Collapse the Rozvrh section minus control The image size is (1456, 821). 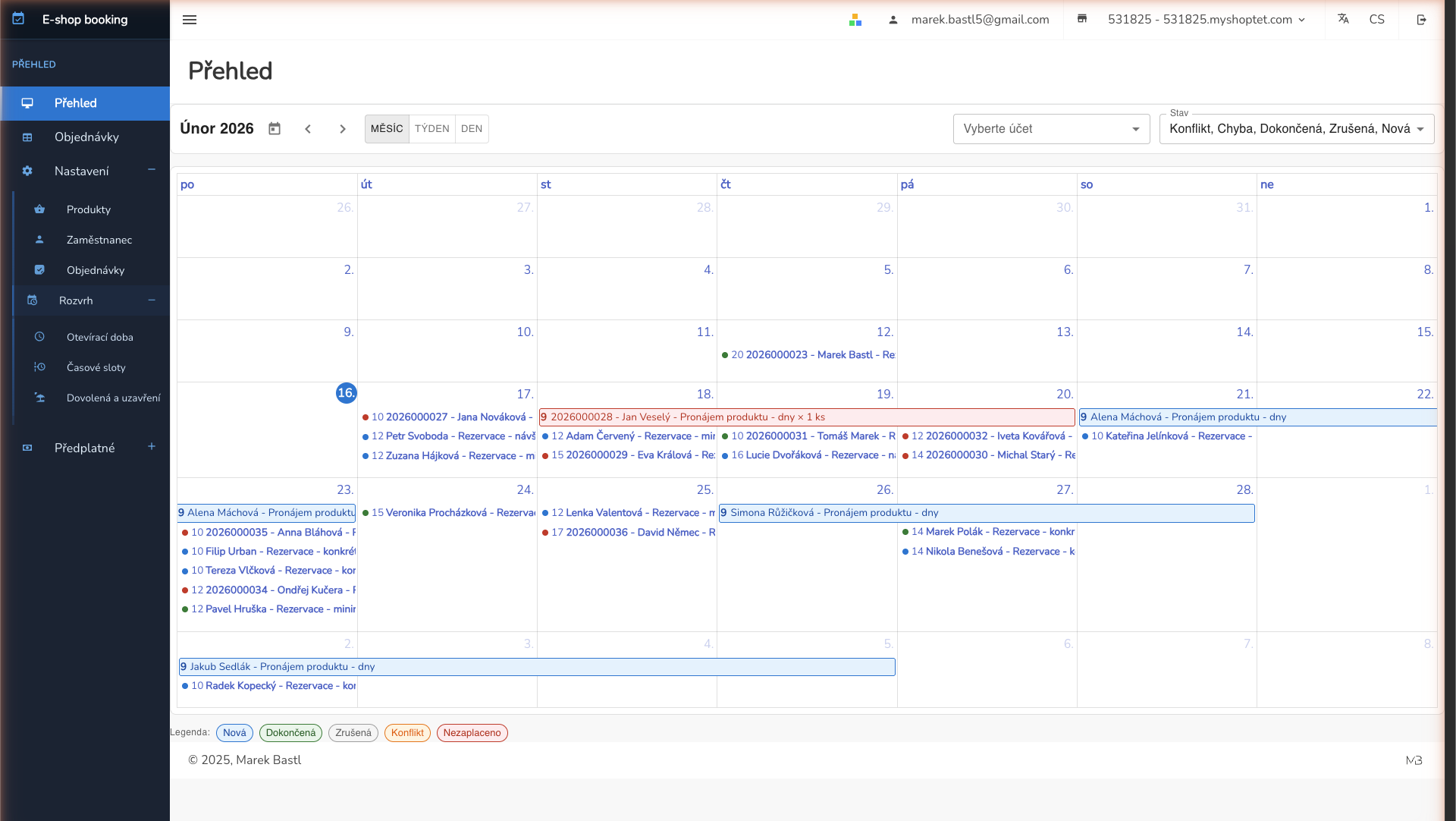click(151, 300)
